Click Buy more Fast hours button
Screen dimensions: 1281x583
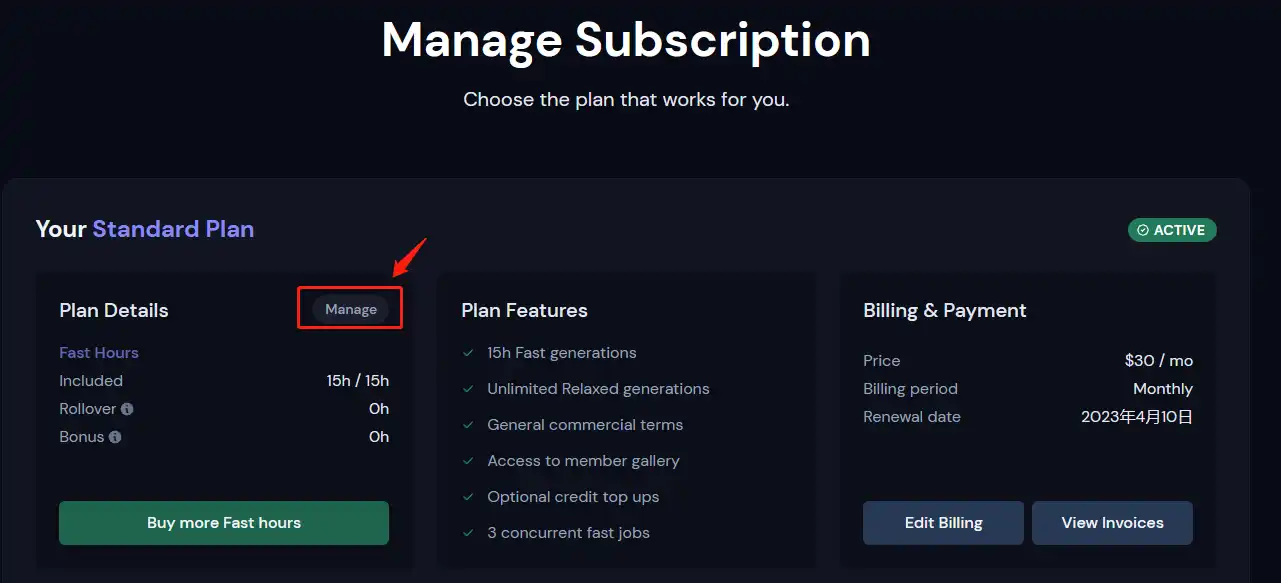(224, 523)
